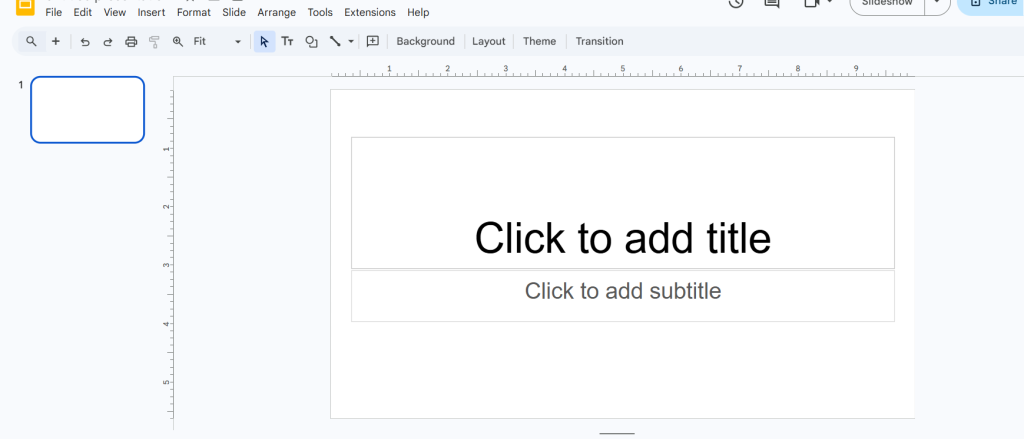Expand the Slideshow options arrow
The height and width of the screenshot is (439, 1024).
tap(937, 3)
